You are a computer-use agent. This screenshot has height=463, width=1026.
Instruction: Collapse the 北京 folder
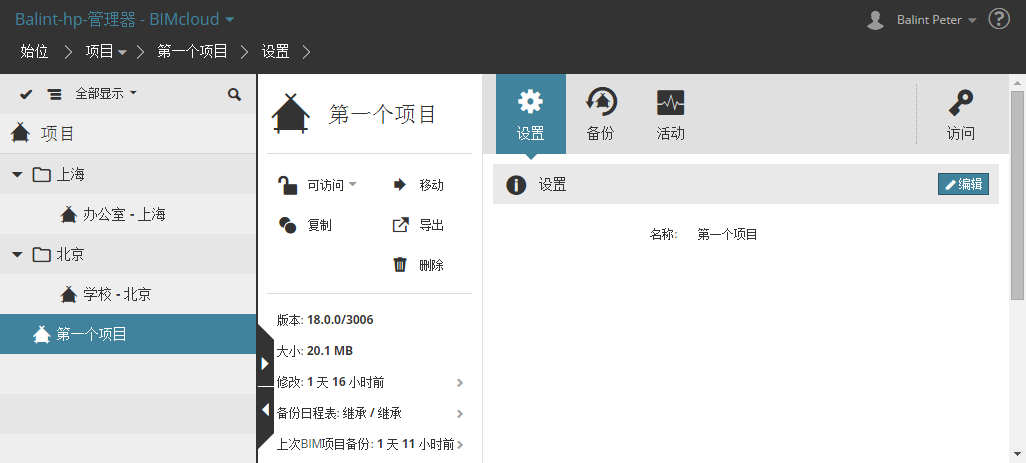(x=18, y=254)
